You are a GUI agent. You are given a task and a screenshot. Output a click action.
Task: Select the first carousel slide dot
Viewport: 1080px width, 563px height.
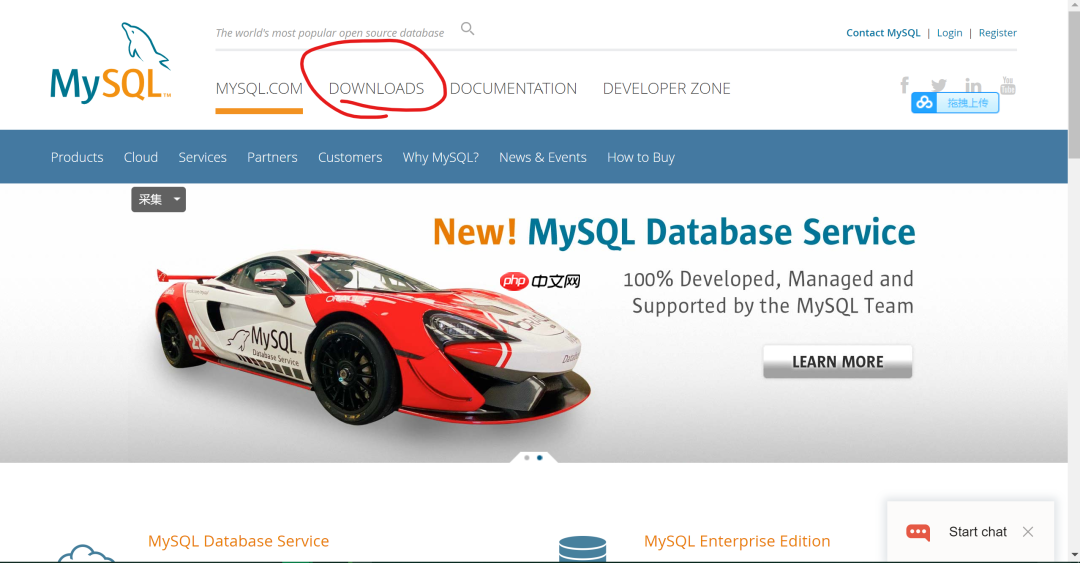tap(527, 457)
